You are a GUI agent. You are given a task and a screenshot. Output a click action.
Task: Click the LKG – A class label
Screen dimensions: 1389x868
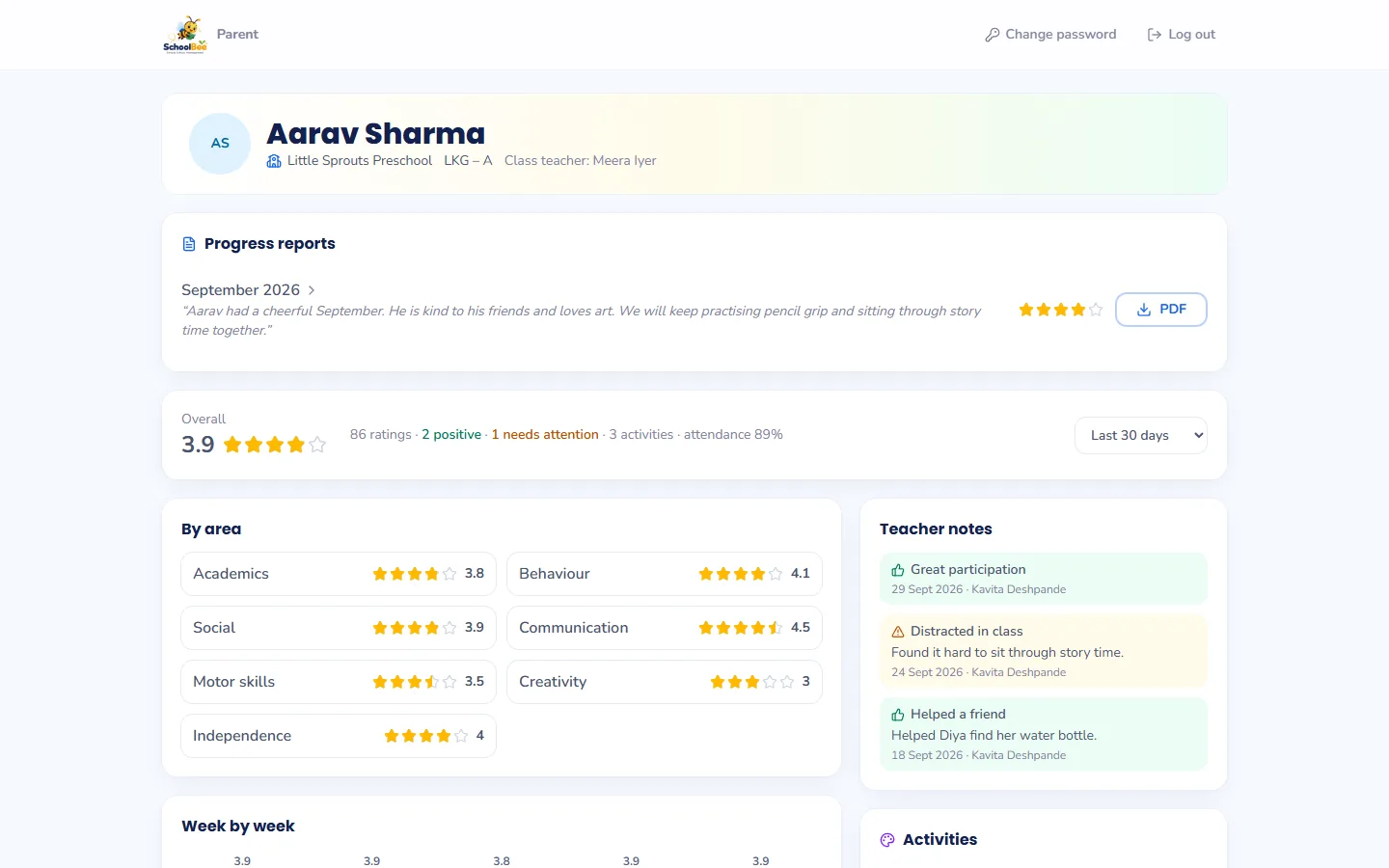coord(468,161)
